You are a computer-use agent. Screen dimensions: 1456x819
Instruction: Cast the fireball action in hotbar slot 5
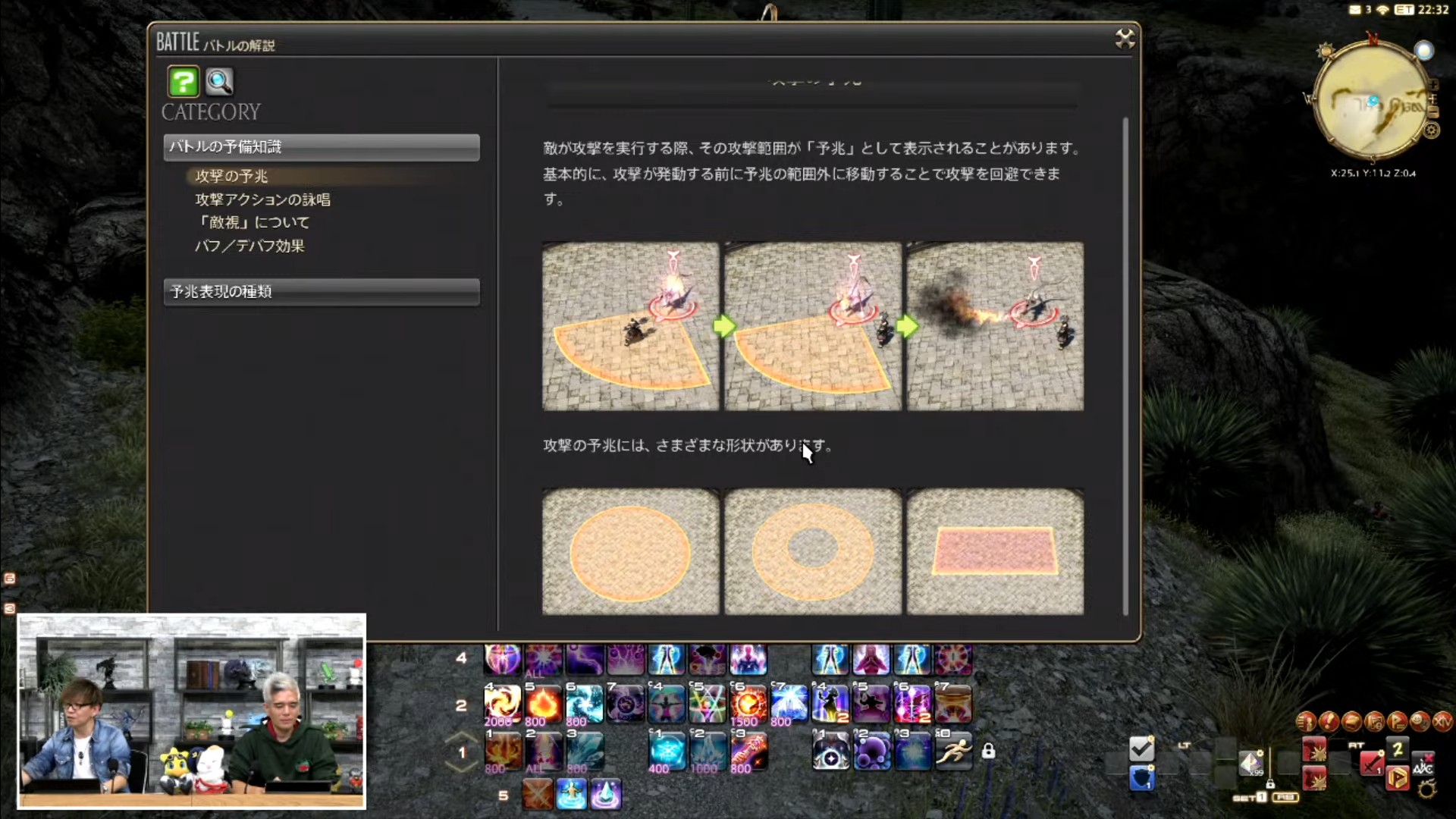pos(543,704)
